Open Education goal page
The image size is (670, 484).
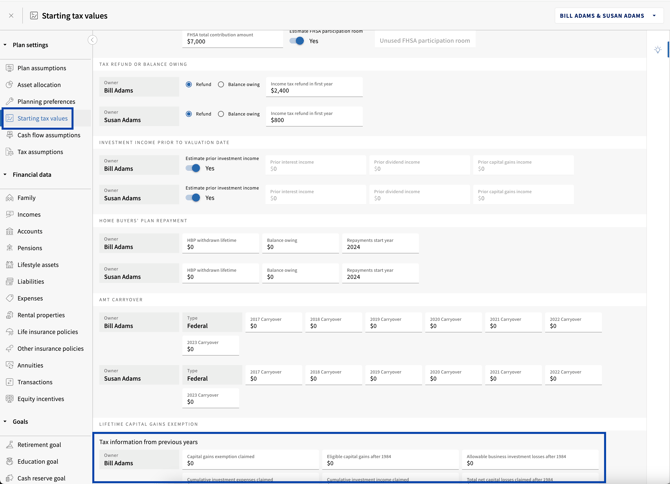tap(38, 461)
